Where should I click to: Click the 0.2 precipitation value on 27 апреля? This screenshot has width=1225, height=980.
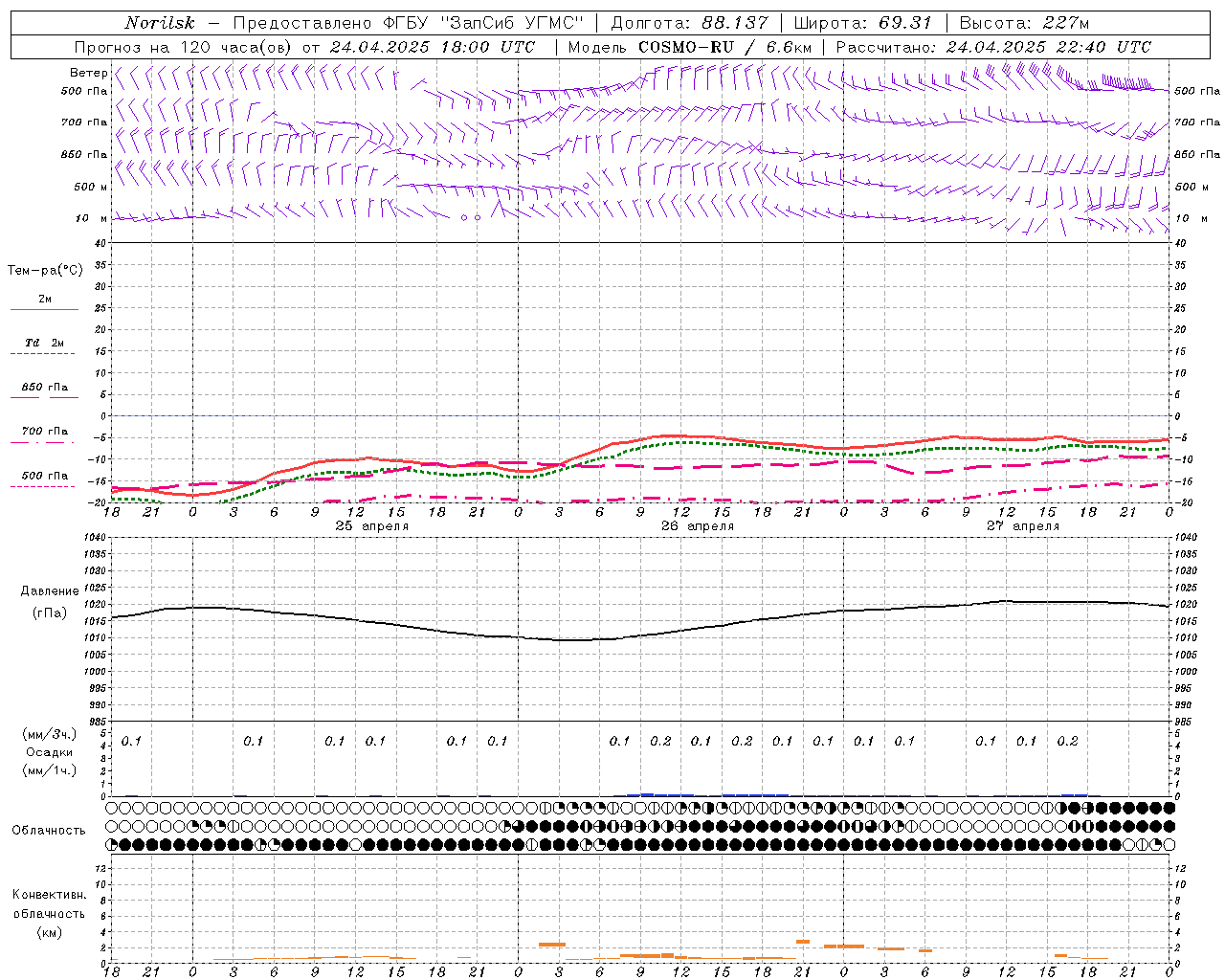(x=1067, y=741)
